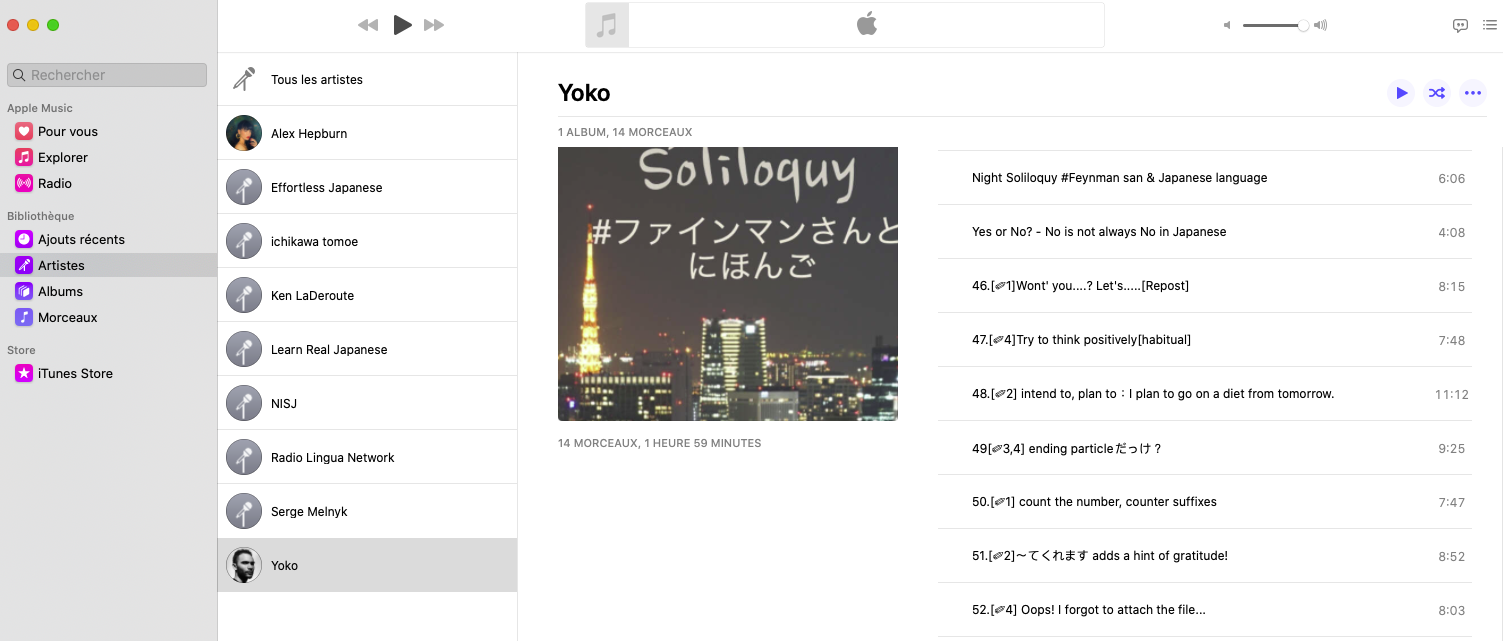Viewport: 1503px width, 641px height.
Task: Select track 48 intend to, plan to
Action: 1205,394
